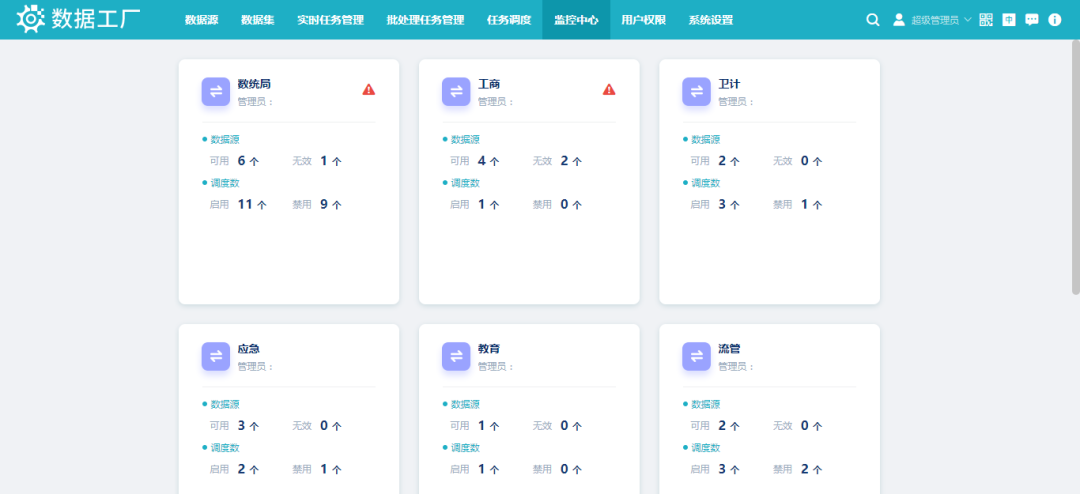
Task: Click the 数据工厂 gear logo
Action: (x=30, y=19)
